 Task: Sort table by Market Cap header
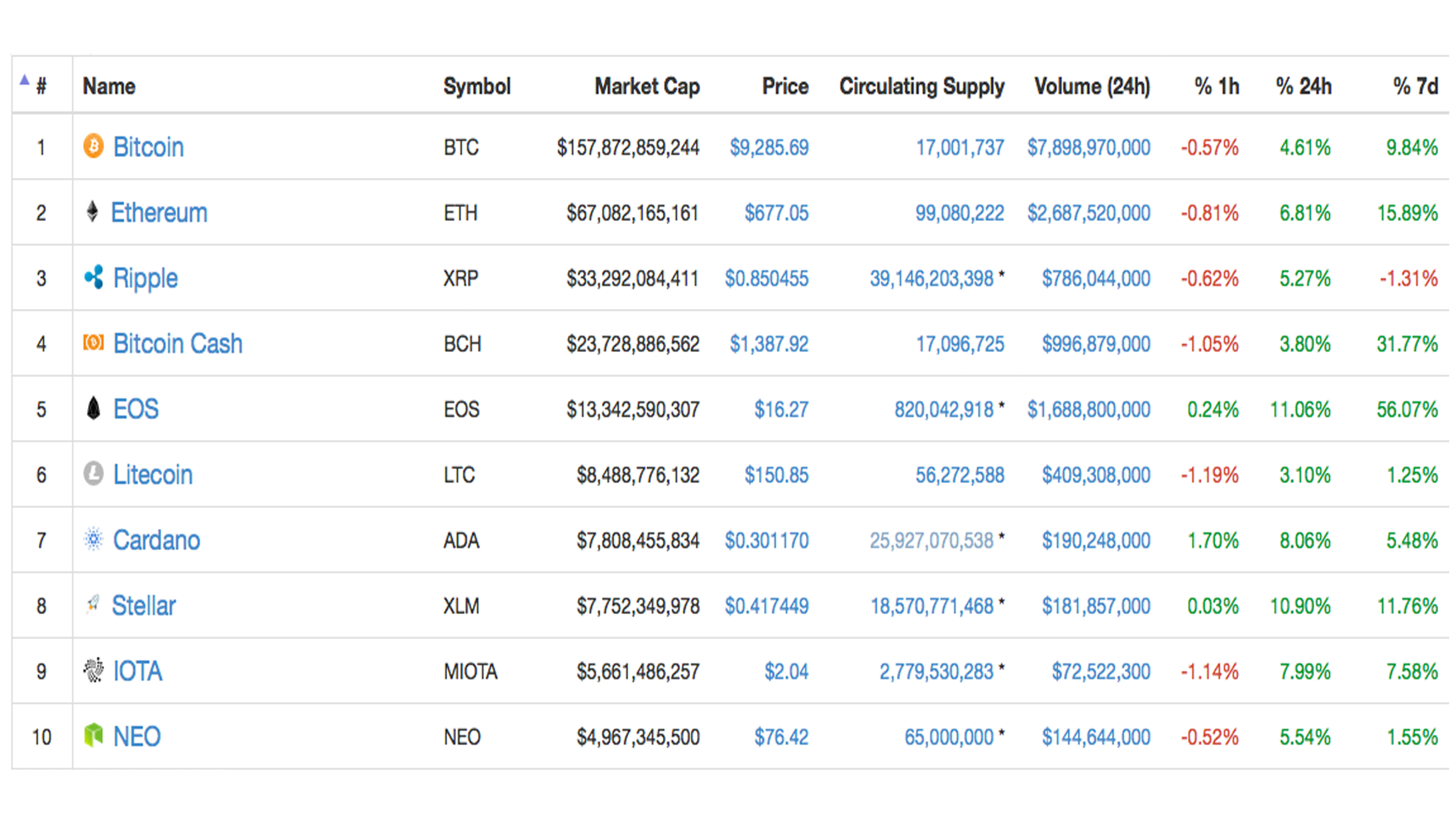647,86
